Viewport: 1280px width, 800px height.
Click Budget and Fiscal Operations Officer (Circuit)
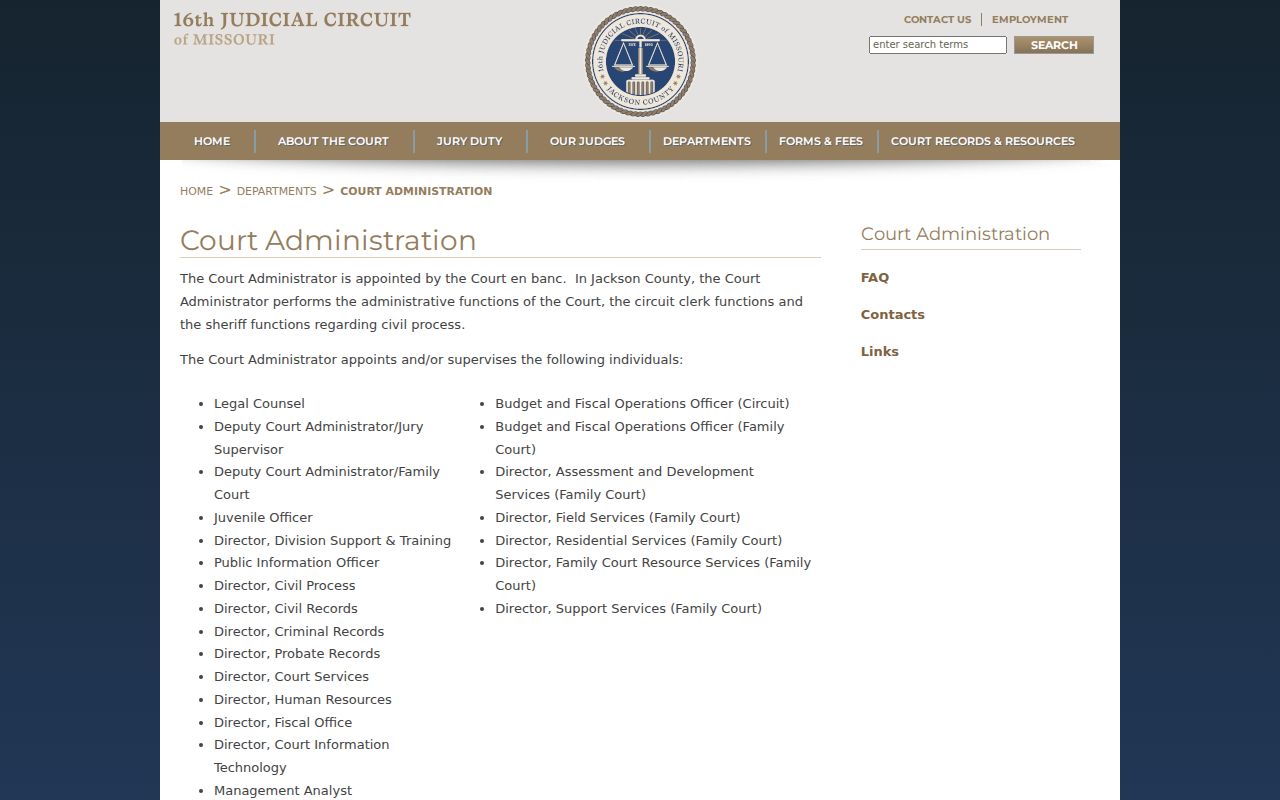[642, 404]
